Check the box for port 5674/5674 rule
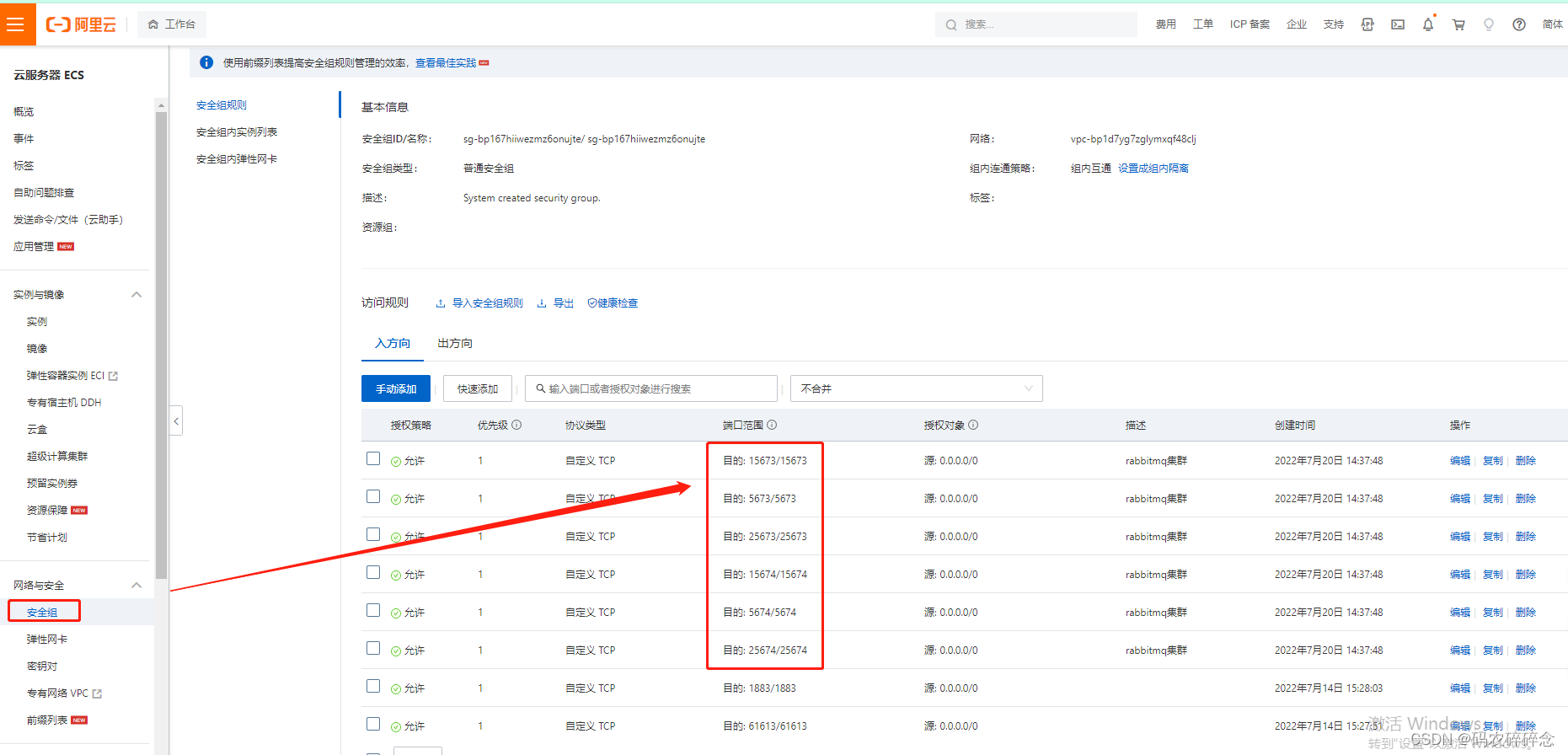1568x755 pixels. pos(373,610)
